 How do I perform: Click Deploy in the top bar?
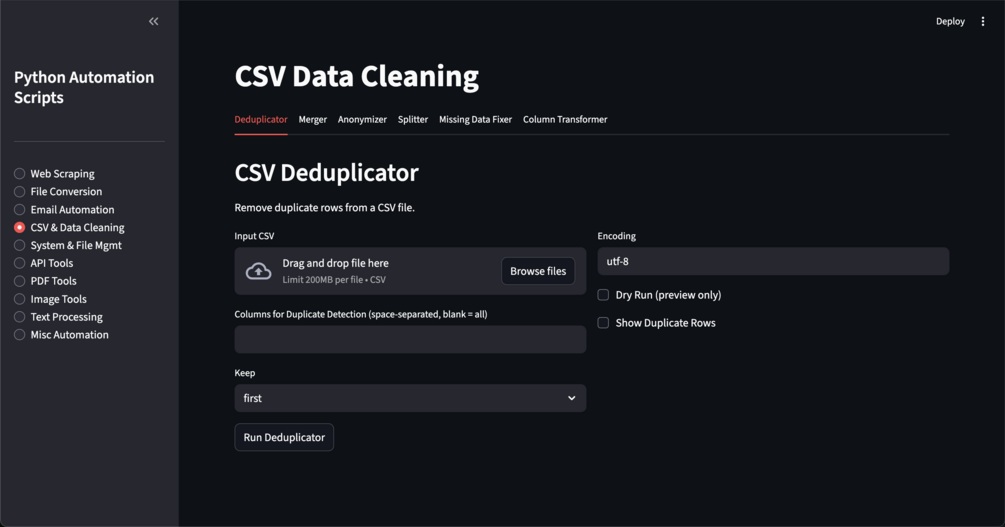pyautogui.click(x=950, y=22)
